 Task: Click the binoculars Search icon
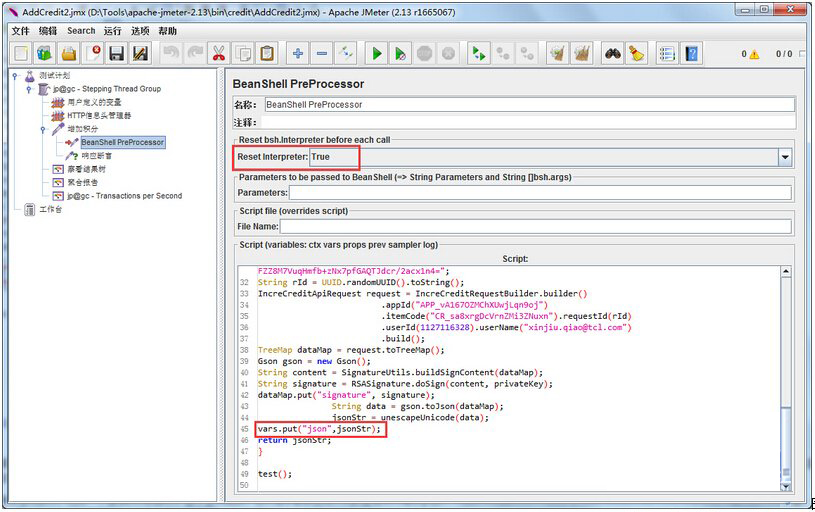click(x=613, y=53)
